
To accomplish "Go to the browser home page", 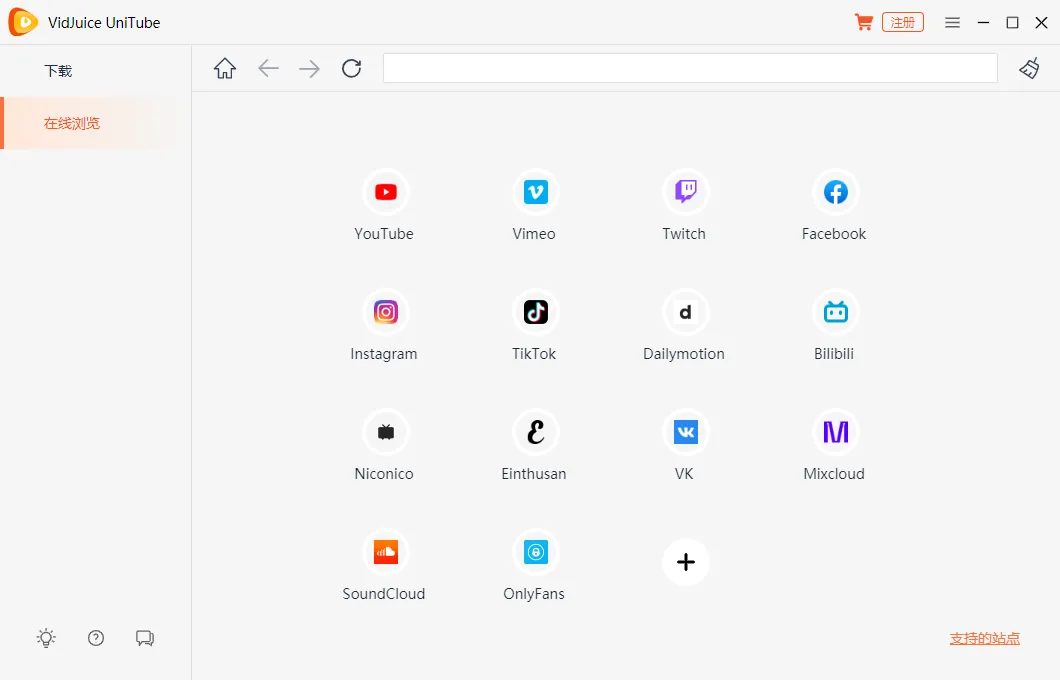I will tap(225, 68).
